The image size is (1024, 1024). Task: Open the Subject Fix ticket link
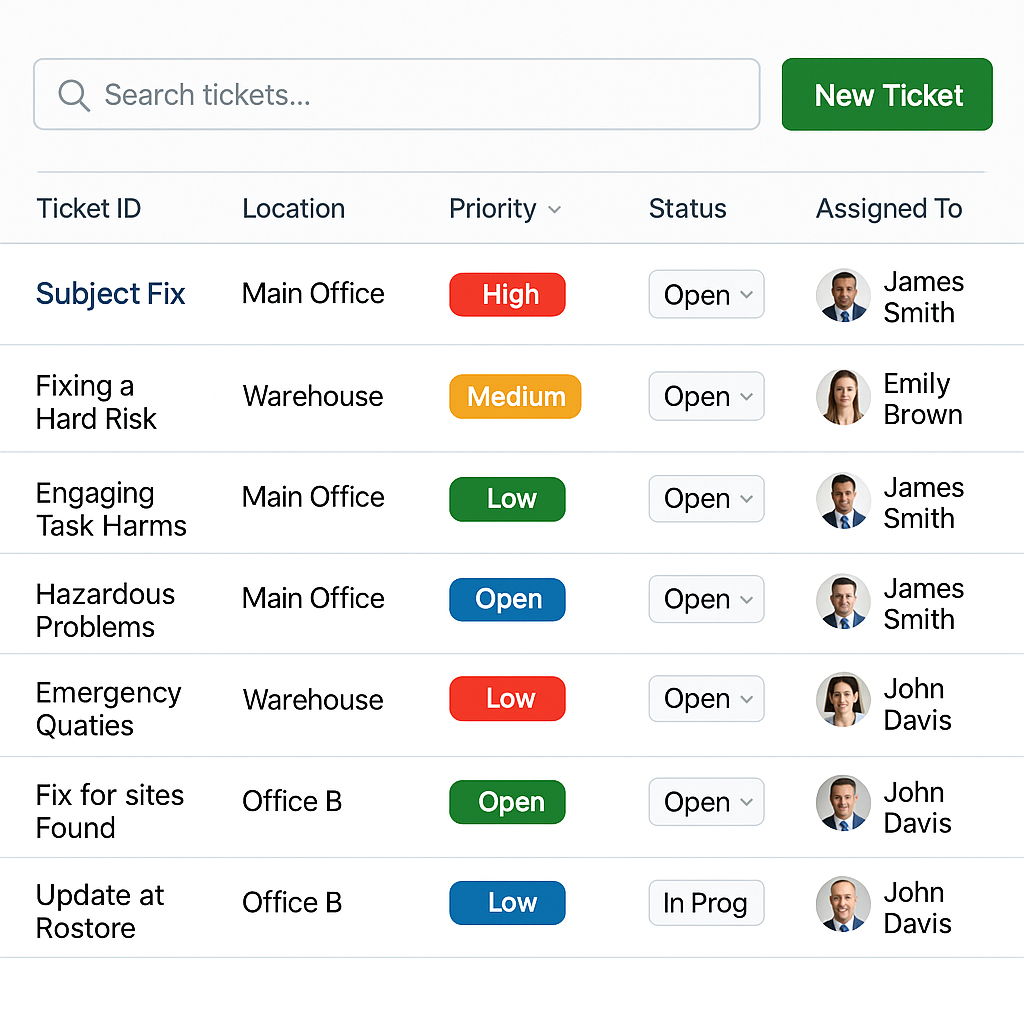pos(110,294)
